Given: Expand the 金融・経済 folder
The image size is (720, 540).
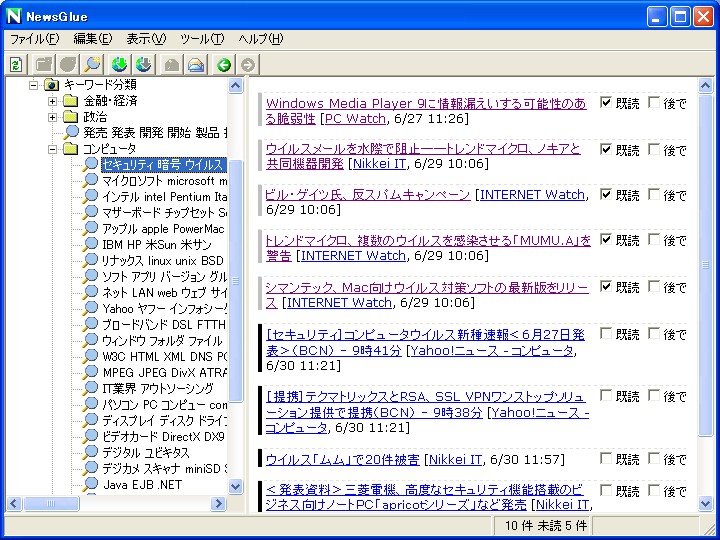Looking at the screenshot, I should pyautogui.click(x=52, y=101).
